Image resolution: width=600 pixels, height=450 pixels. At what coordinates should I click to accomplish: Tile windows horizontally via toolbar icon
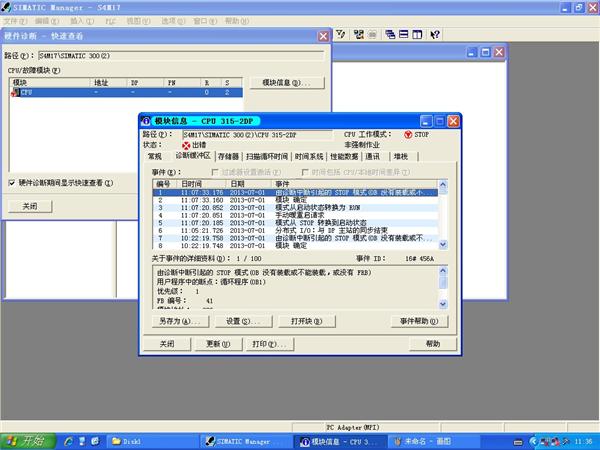pos(403,35)
